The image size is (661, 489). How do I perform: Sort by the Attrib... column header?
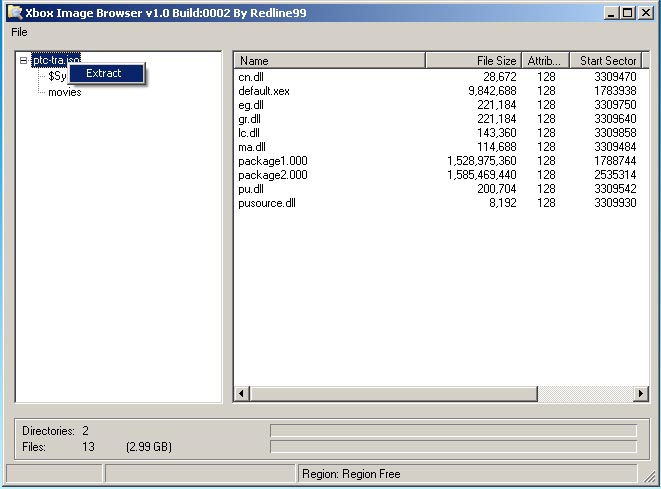point(545,61)
